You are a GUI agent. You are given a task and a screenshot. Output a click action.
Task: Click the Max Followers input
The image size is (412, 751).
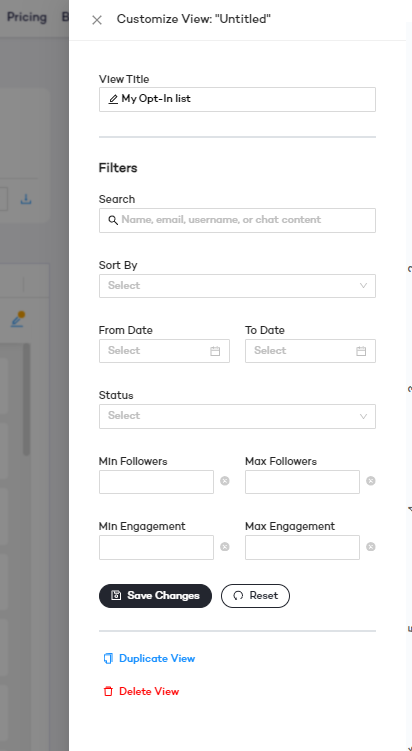click(302, 481)
